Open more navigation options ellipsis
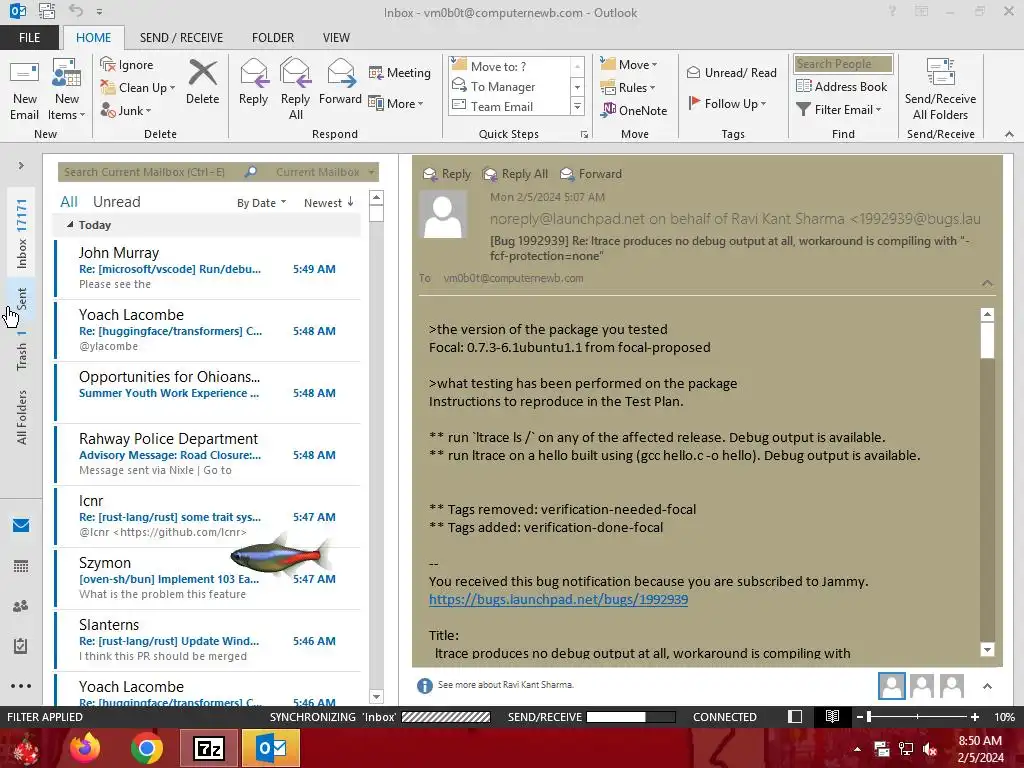 point(21,686)
